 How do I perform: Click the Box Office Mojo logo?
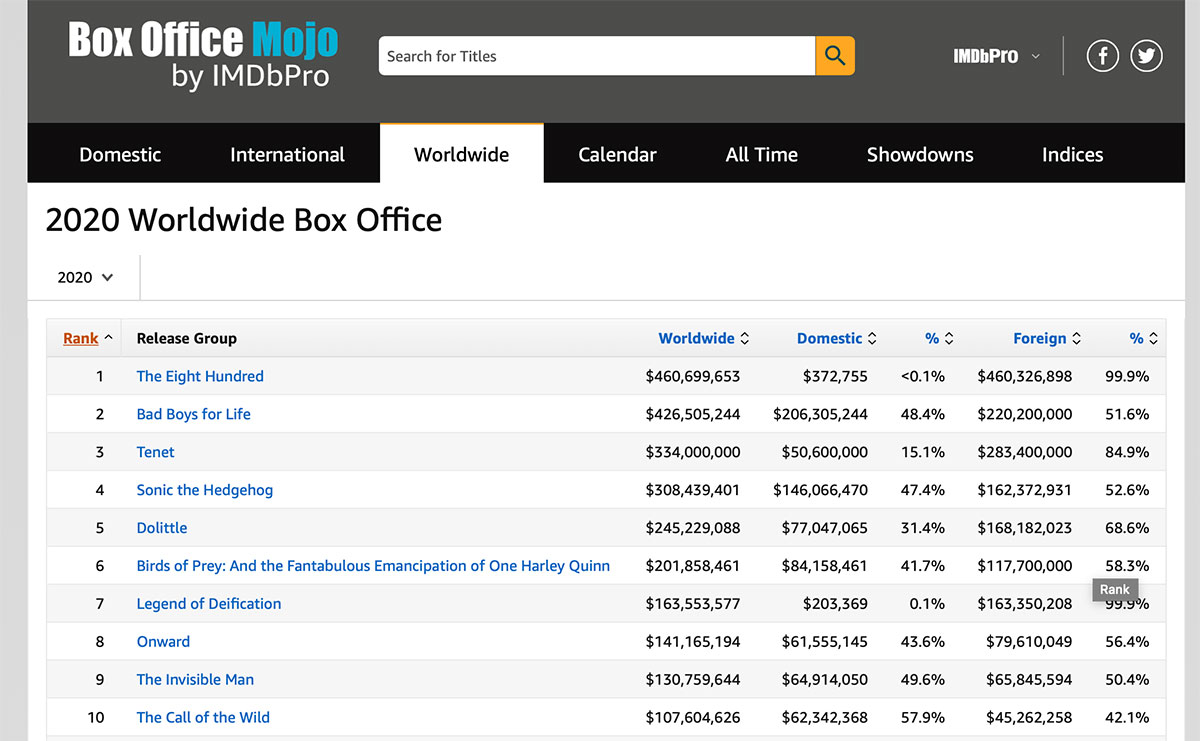(203, 55)
